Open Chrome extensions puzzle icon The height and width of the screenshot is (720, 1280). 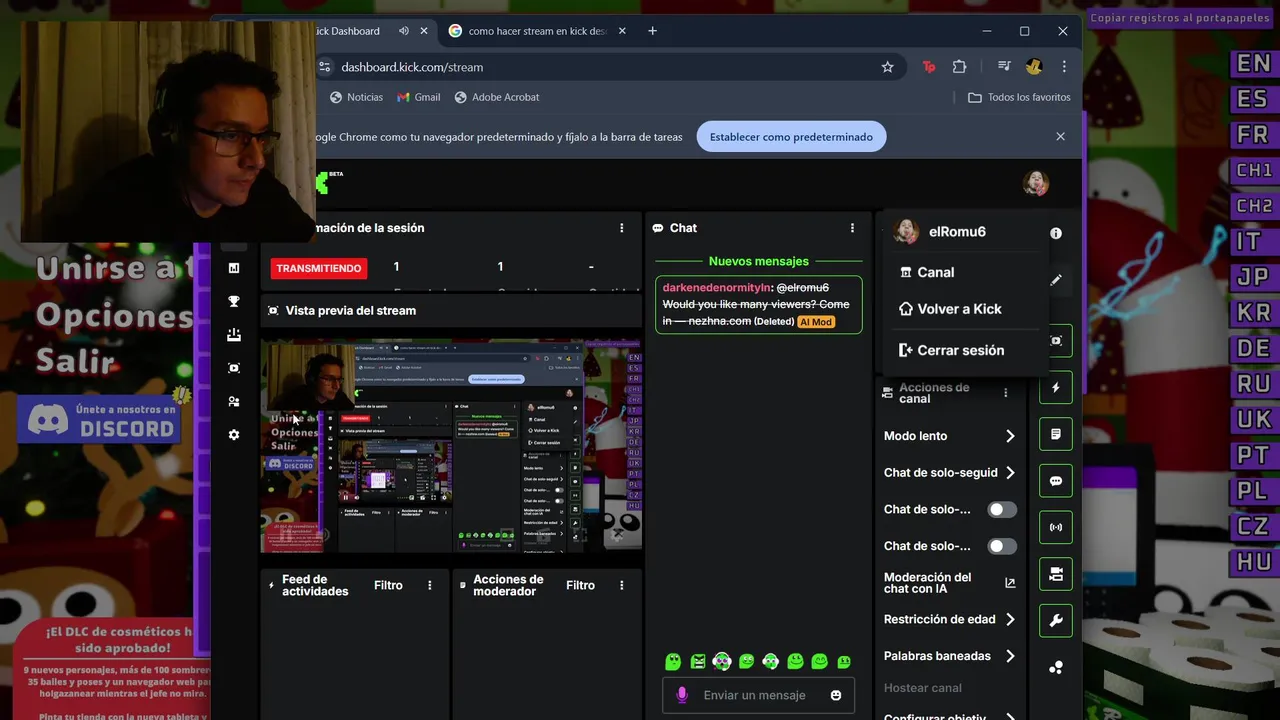960,67
